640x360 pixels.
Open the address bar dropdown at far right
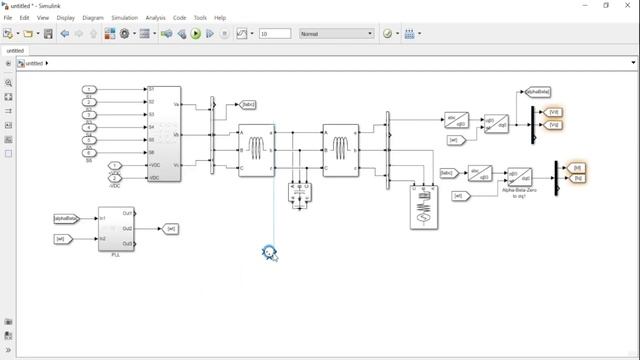[633, 63]
